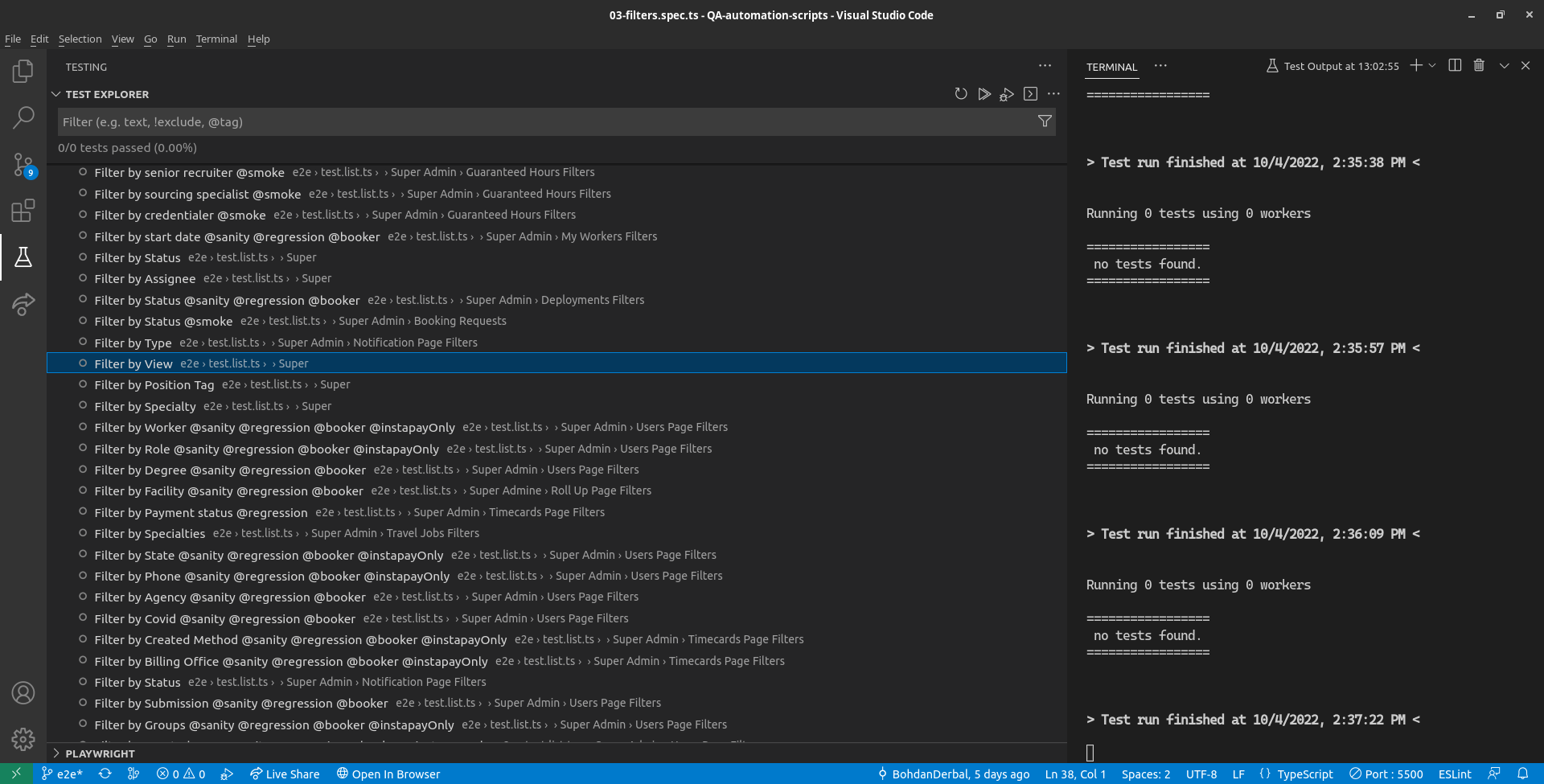Image resolution: width=1544 pixels, height=784 pixels.
Task: Open the Run menu
Action: (176, 39)
